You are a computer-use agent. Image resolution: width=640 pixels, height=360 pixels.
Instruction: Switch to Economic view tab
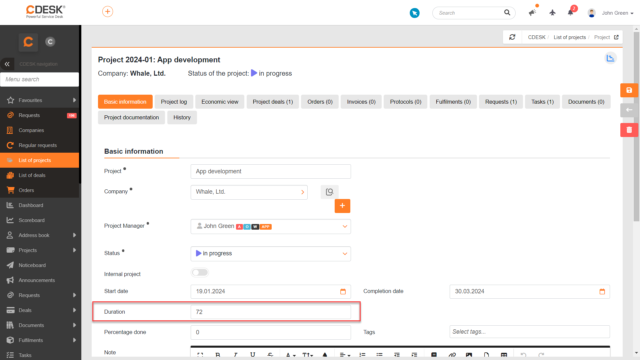[x=220, y=102]
